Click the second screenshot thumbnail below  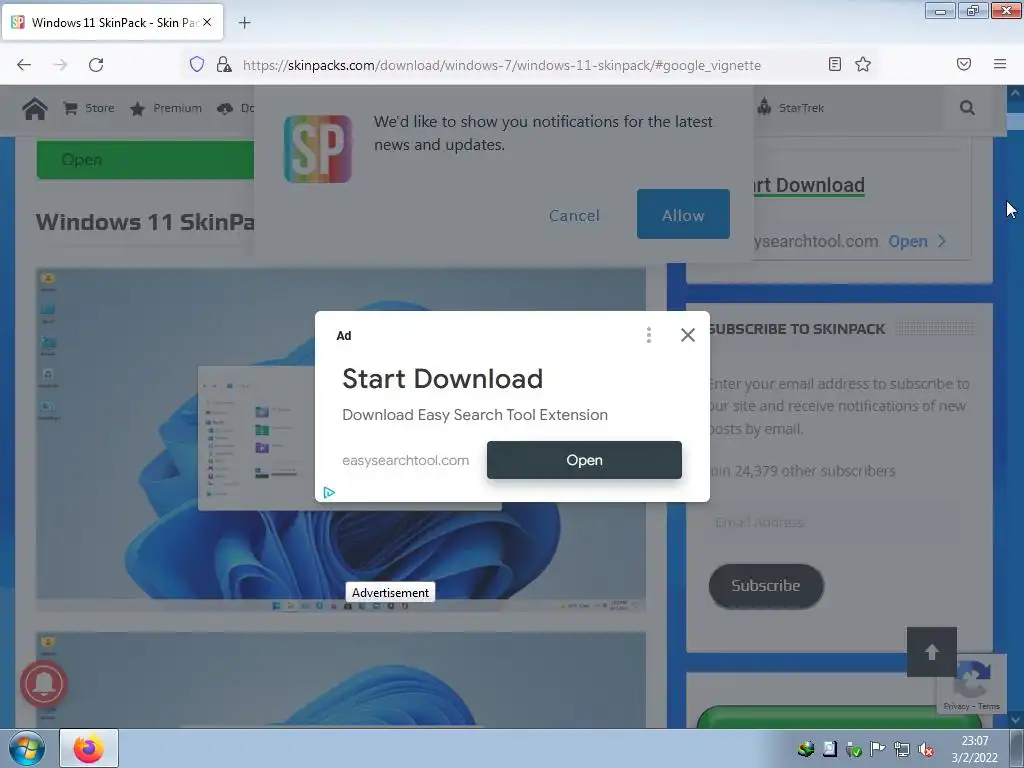click(x=341, y=679)
